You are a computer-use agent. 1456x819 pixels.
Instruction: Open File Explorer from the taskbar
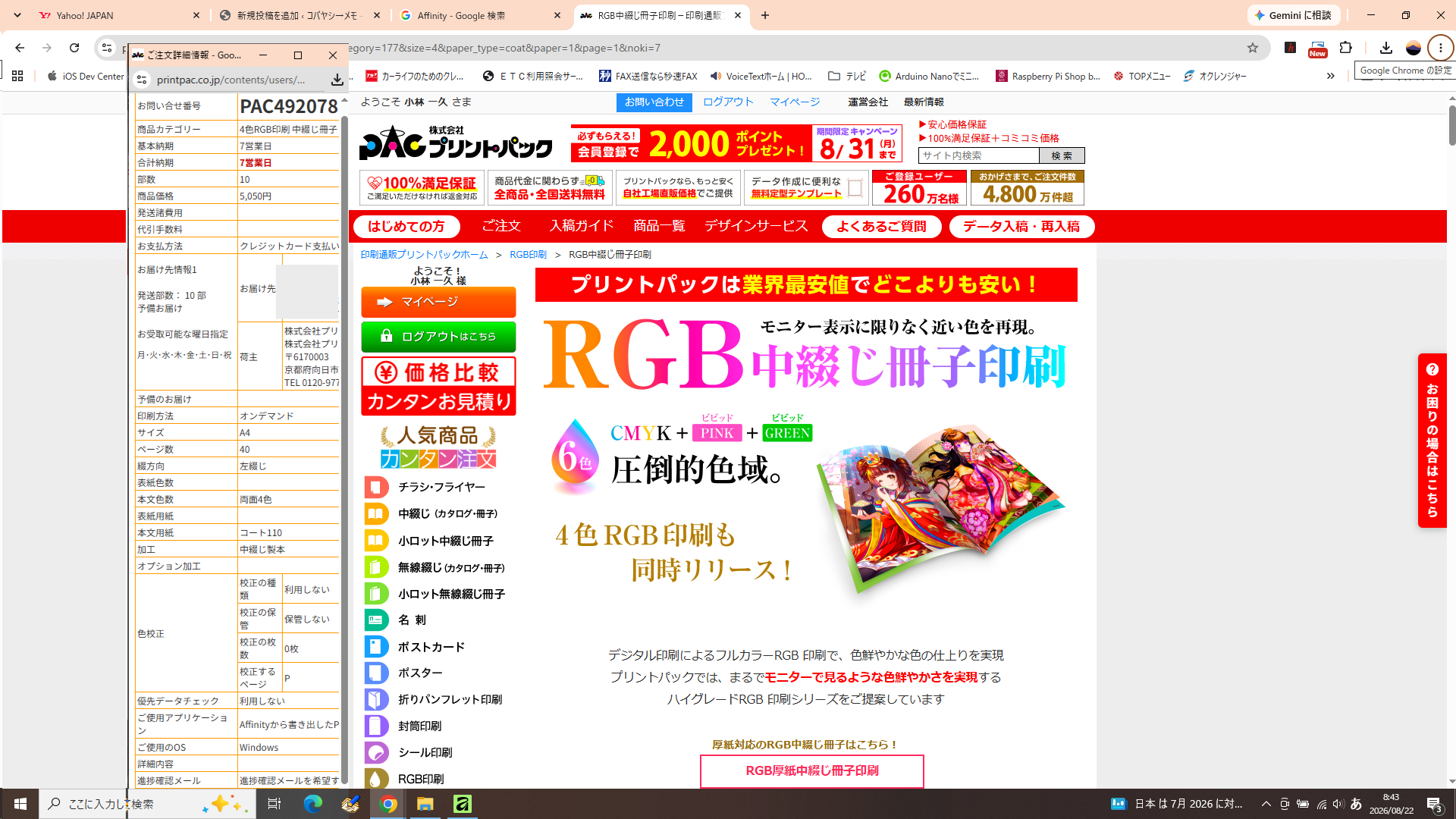tap(425, 804)
